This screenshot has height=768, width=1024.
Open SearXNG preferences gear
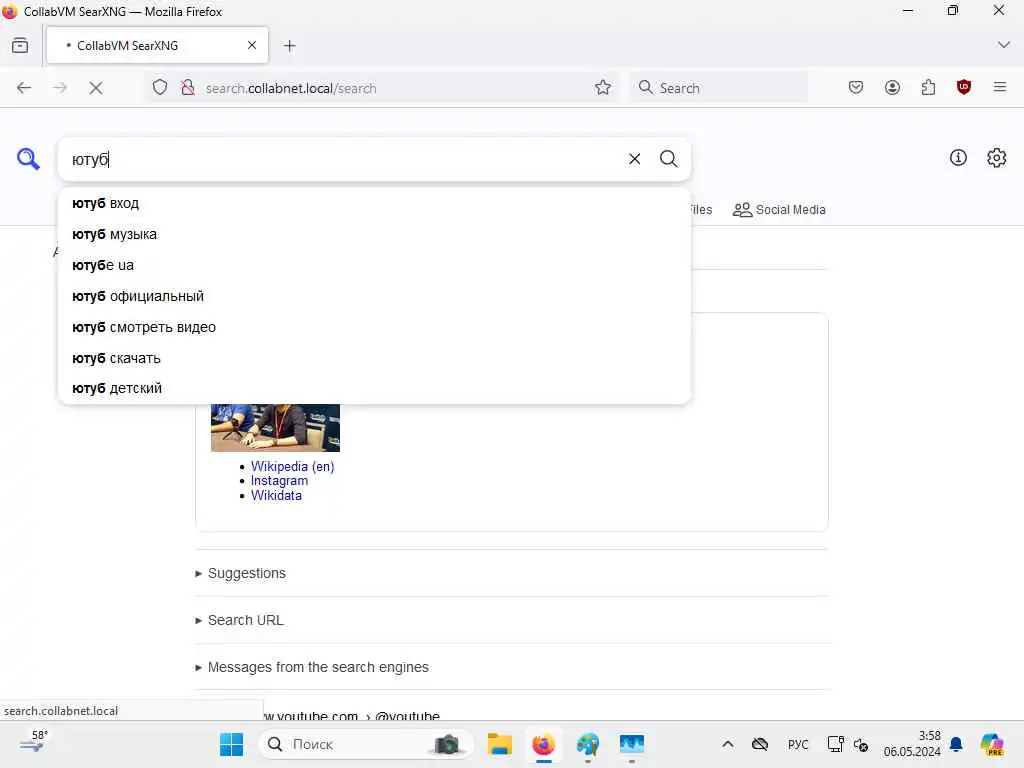(x=997, y=157)
